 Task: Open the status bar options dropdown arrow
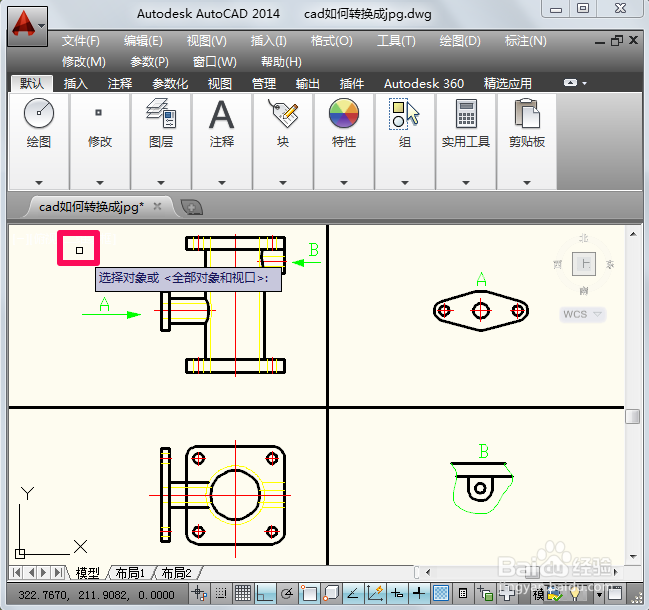point(599,595)
